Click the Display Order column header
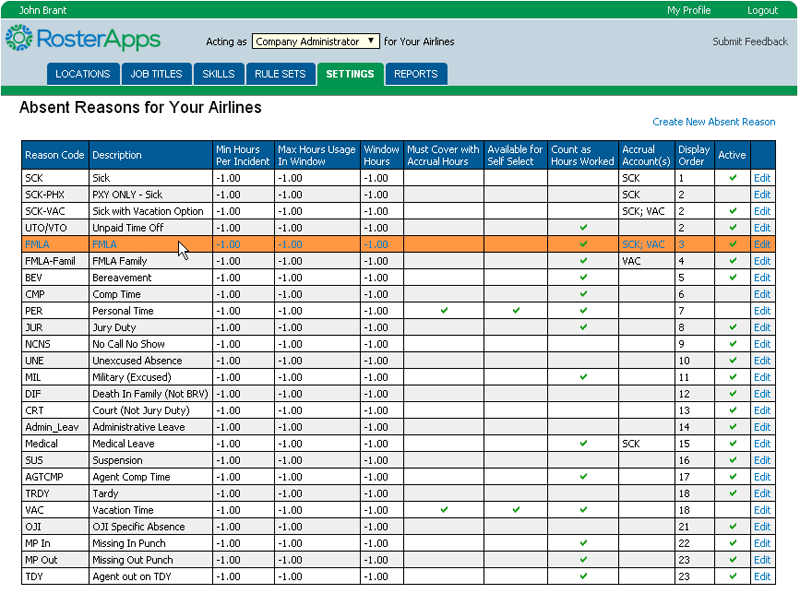800x600 pixels. pyautogui.click(x=692, y=155)
